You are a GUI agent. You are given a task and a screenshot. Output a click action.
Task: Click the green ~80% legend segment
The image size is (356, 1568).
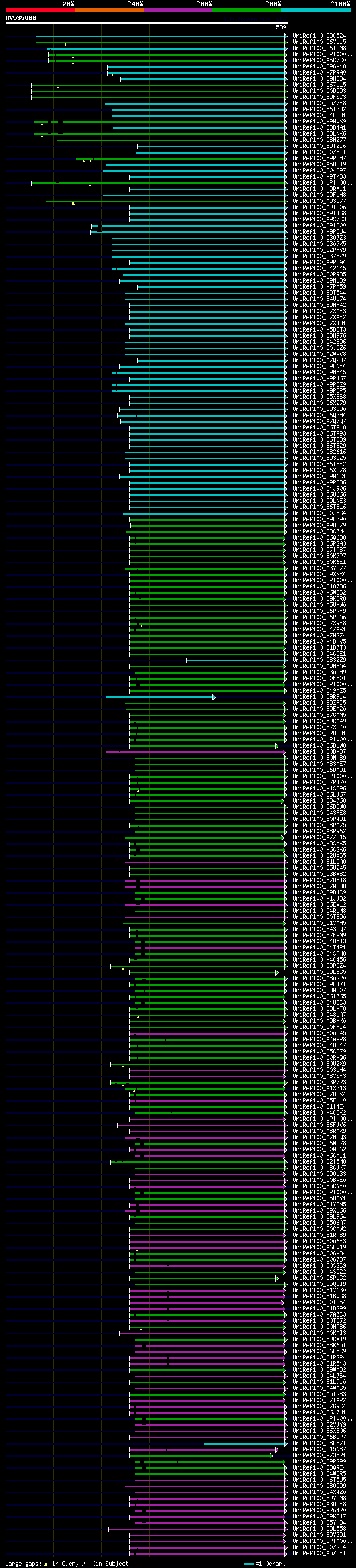(247, 10)
